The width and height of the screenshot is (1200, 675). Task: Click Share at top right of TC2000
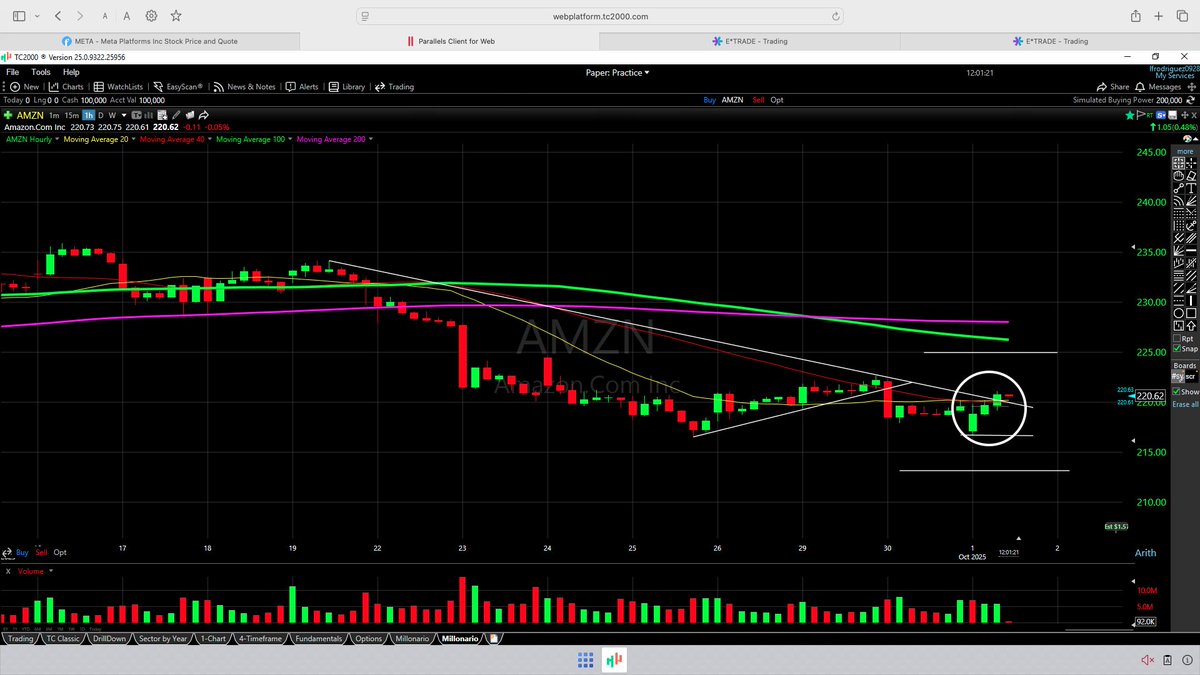pos(1113,87)
